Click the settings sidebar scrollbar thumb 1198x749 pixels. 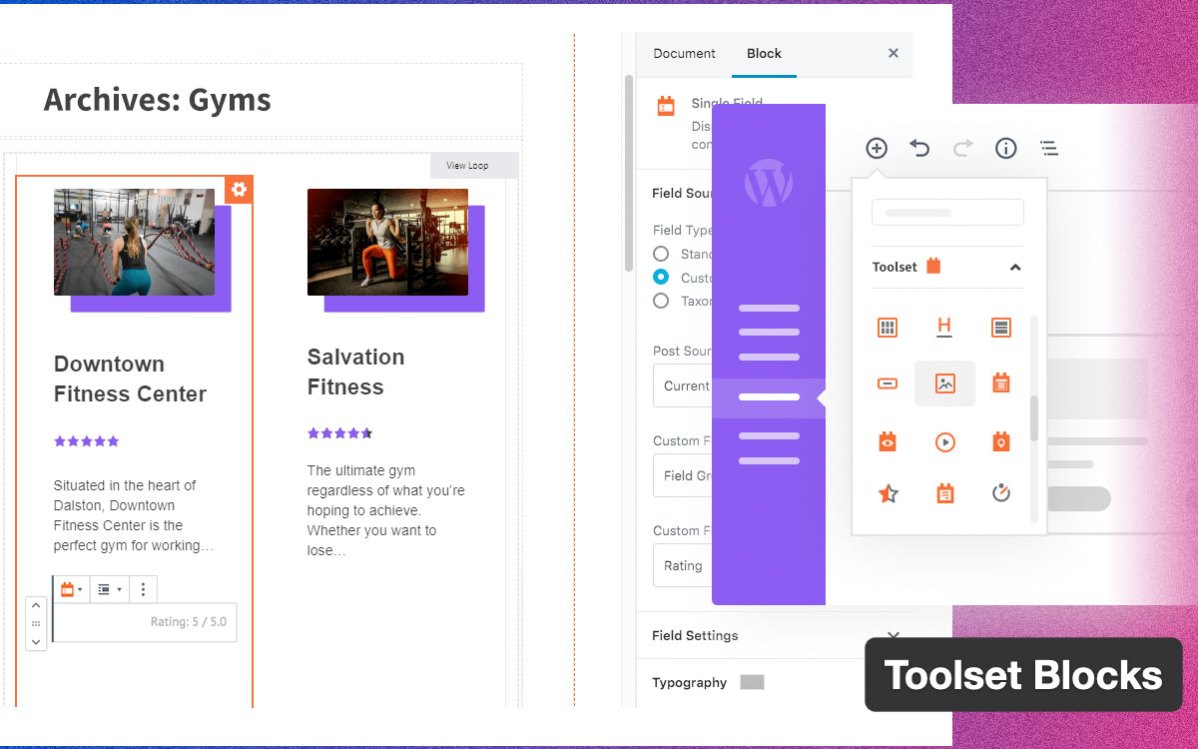pos(629,173)
